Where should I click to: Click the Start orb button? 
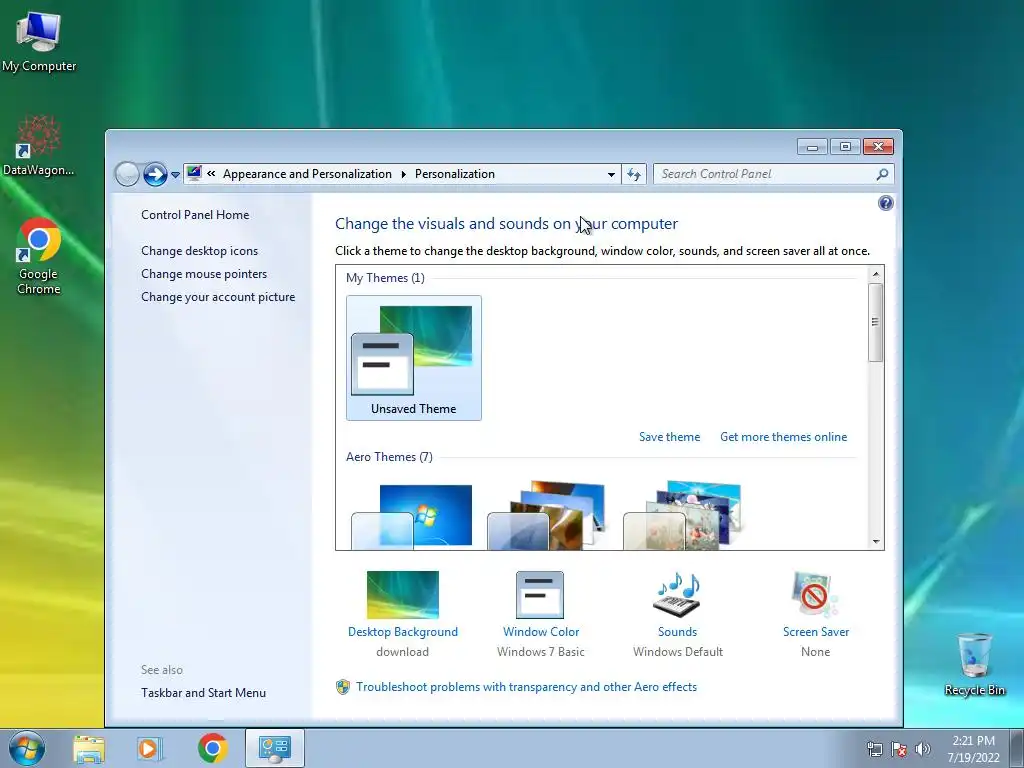coord(27,748)
